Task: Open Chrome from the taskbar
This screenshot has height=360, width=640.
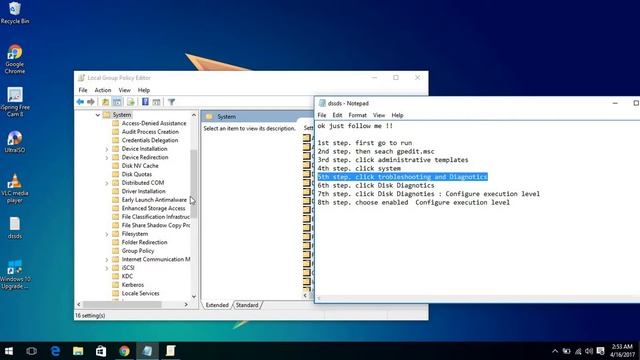Action: (124, 351)
